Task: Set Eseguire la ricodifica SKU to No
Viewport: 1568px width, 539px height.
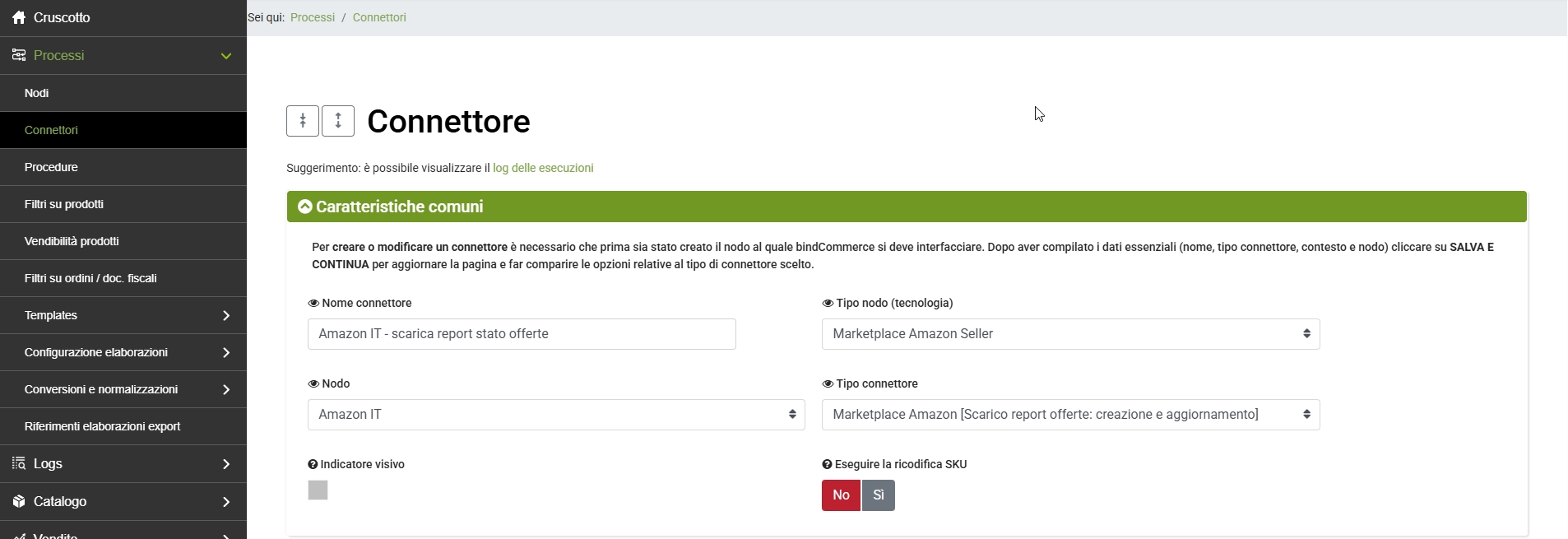Action: (841, 495)
